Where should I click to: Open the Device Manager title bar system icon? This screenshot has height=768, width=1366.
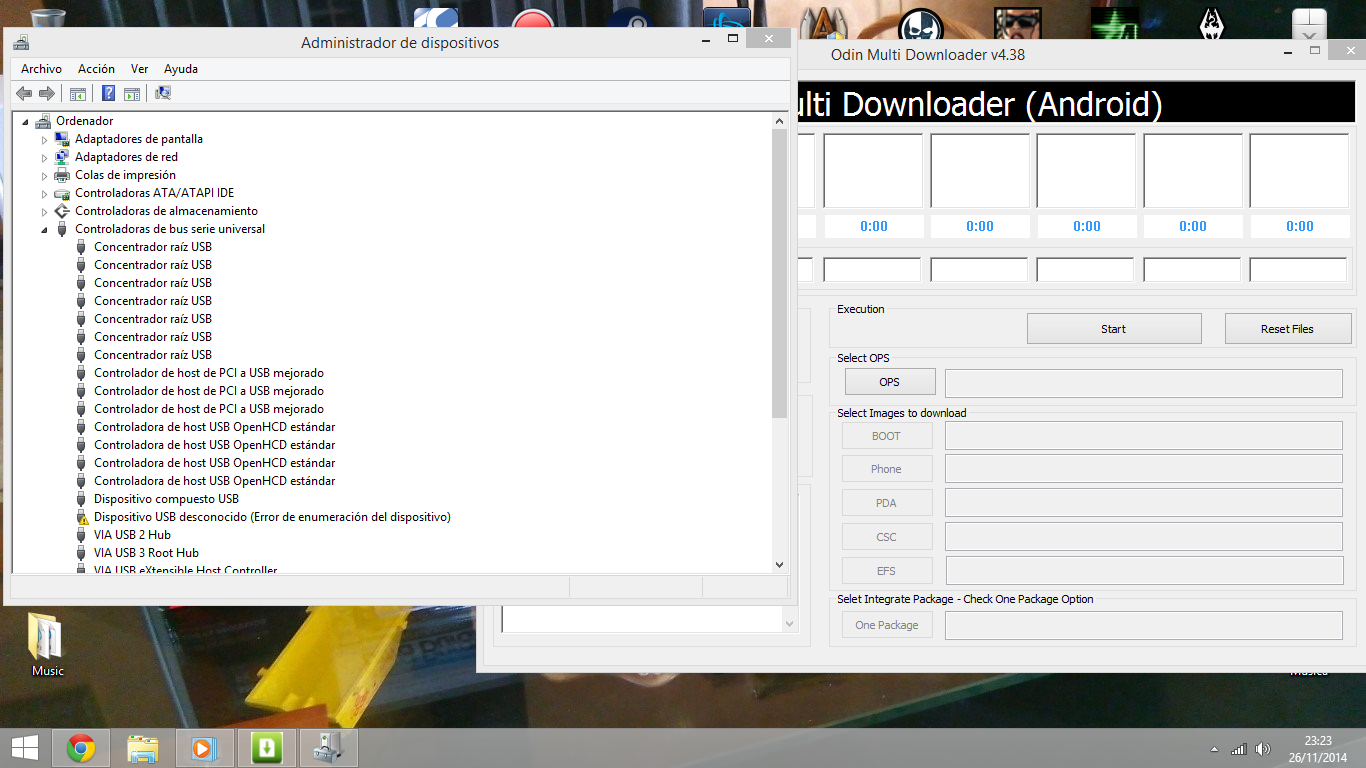(x=22, y=42)
